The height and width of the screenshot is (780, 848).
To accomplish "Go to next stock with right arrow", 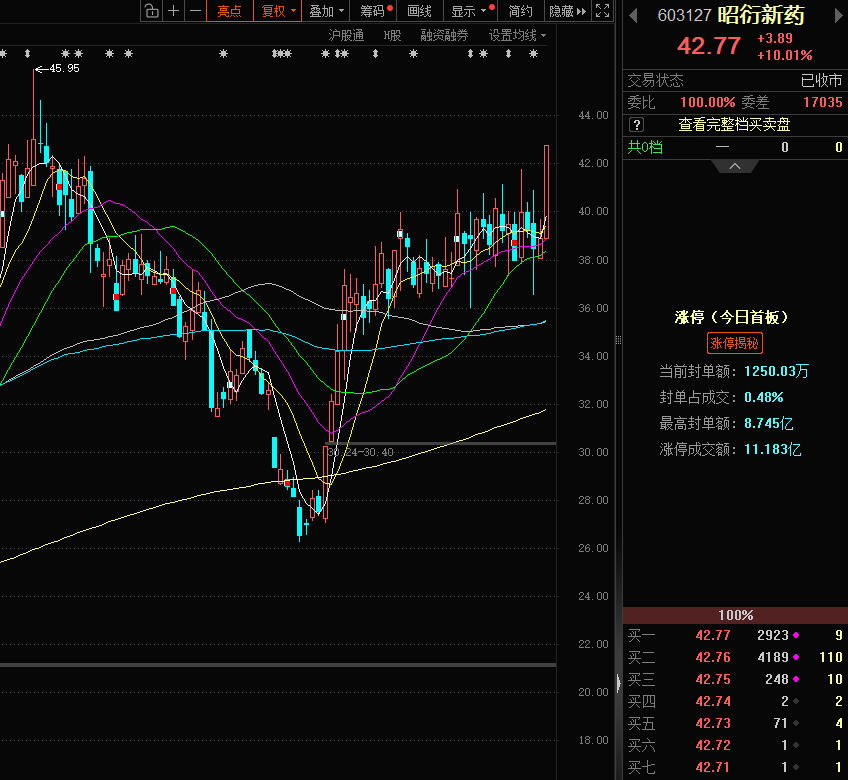I will click(838, 16).
